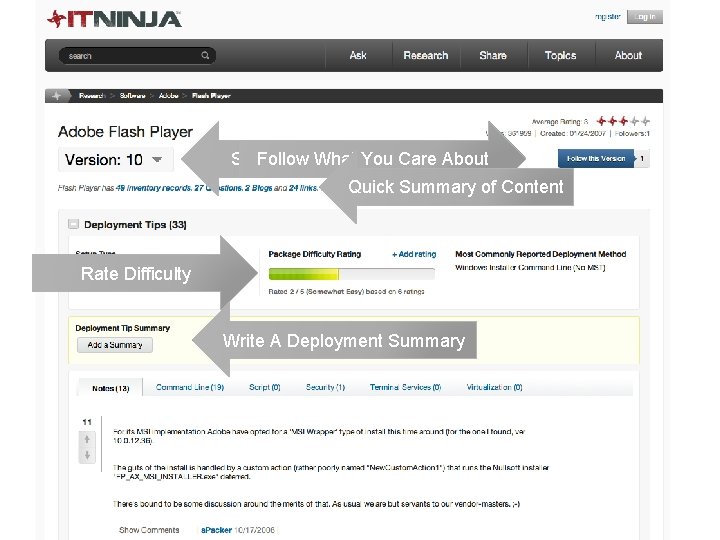Open the Ask menu
The width and height of the screenshot is (720, 540).
coord(358,55)
